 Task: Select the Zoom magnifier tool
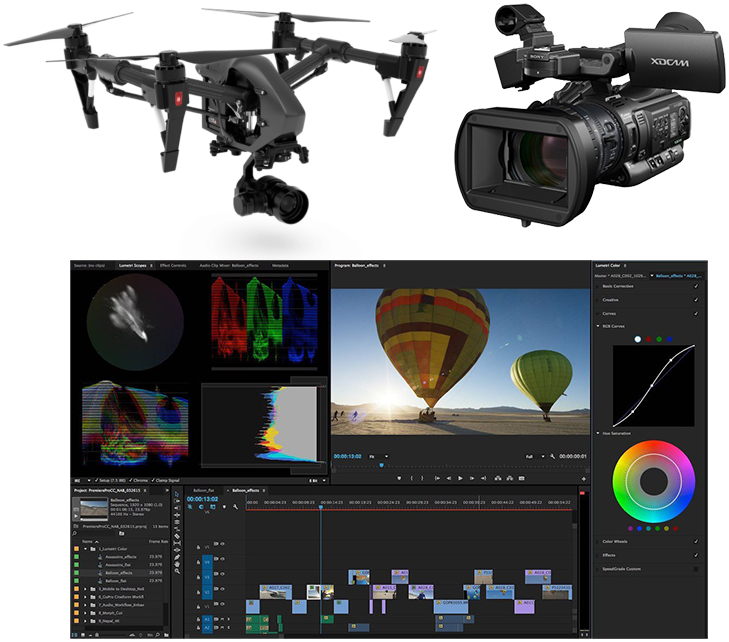pyautogui.click(x=177, y=571)
